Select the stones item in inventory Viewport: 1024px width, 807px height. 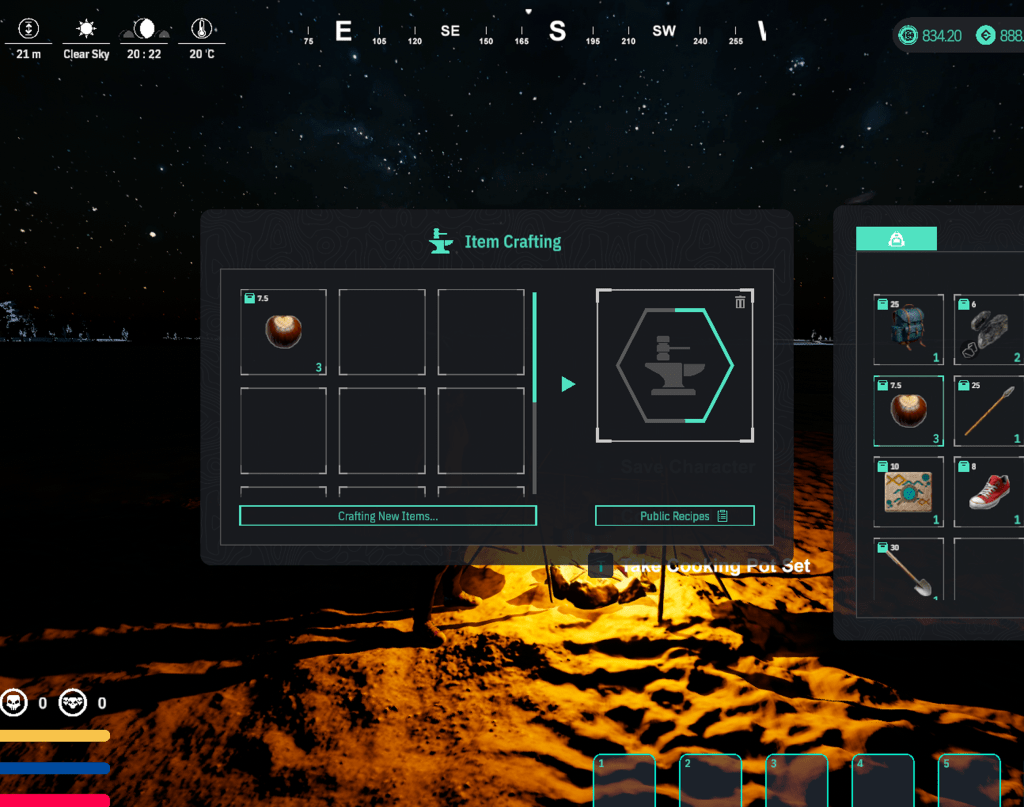coord(990,330)
